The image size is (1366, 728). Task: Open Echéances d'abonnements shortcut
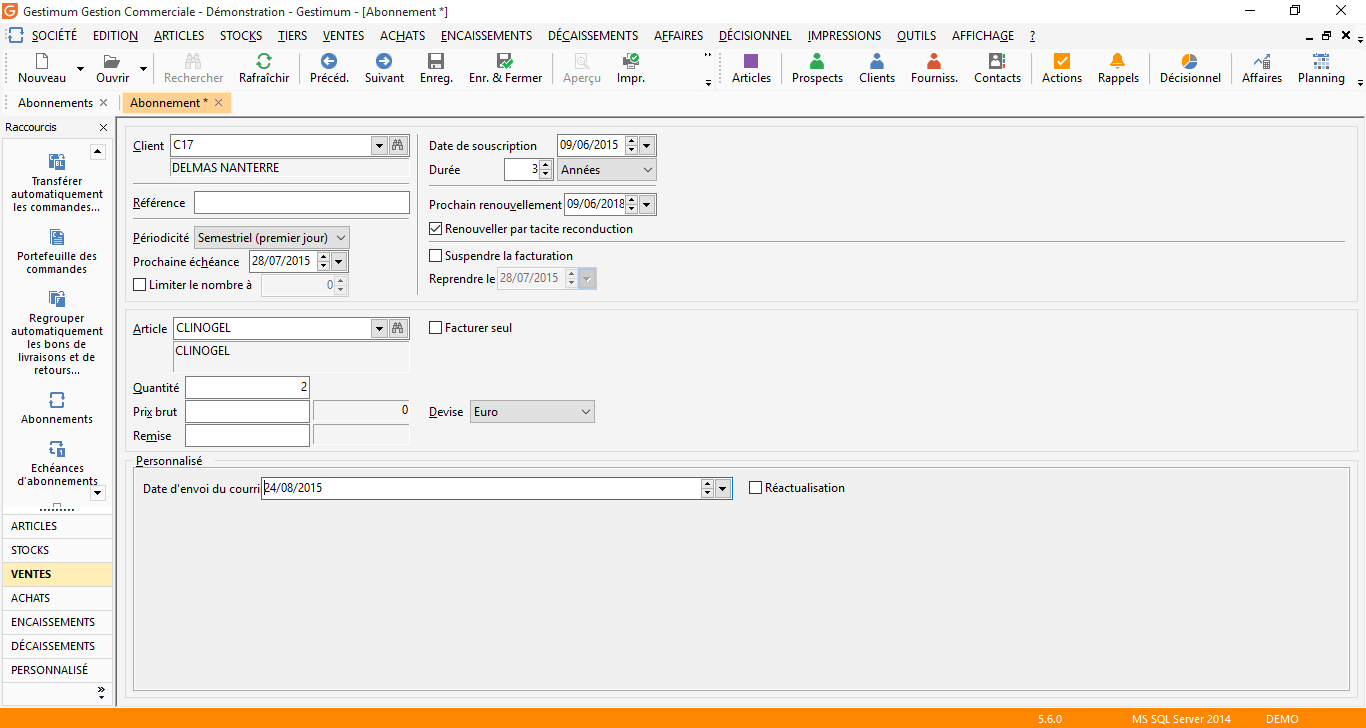tap(57, 464)
